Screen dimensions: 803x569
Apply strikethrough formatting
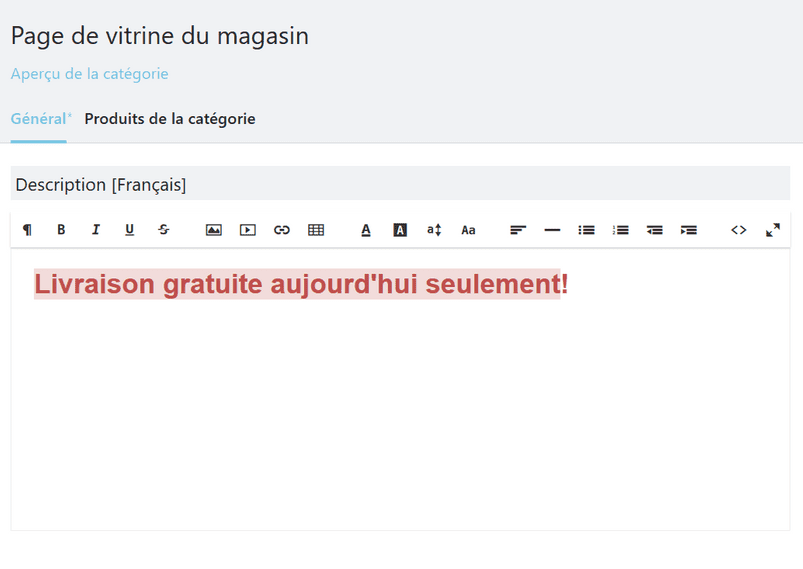coord(164,230)
